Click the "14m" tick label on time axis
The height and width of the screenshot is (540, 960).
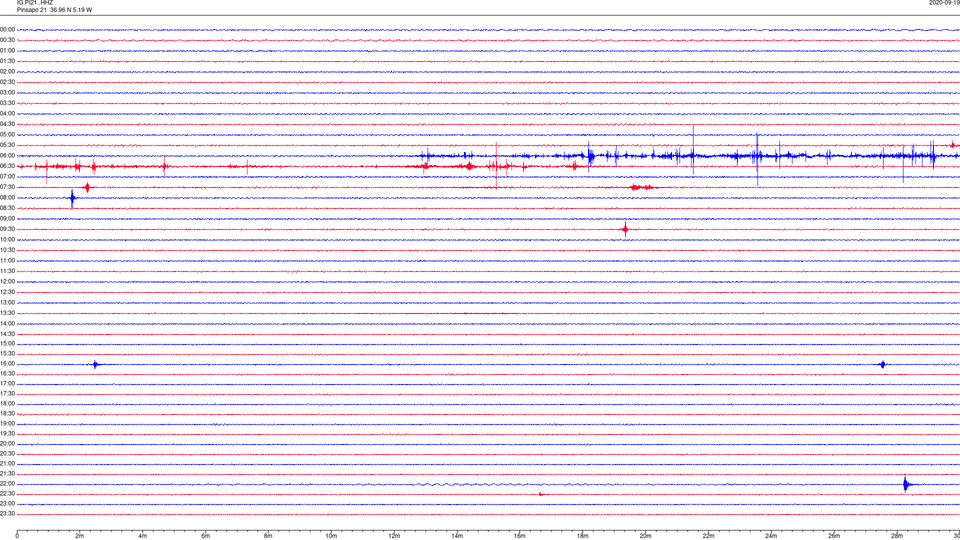point(457,536)
